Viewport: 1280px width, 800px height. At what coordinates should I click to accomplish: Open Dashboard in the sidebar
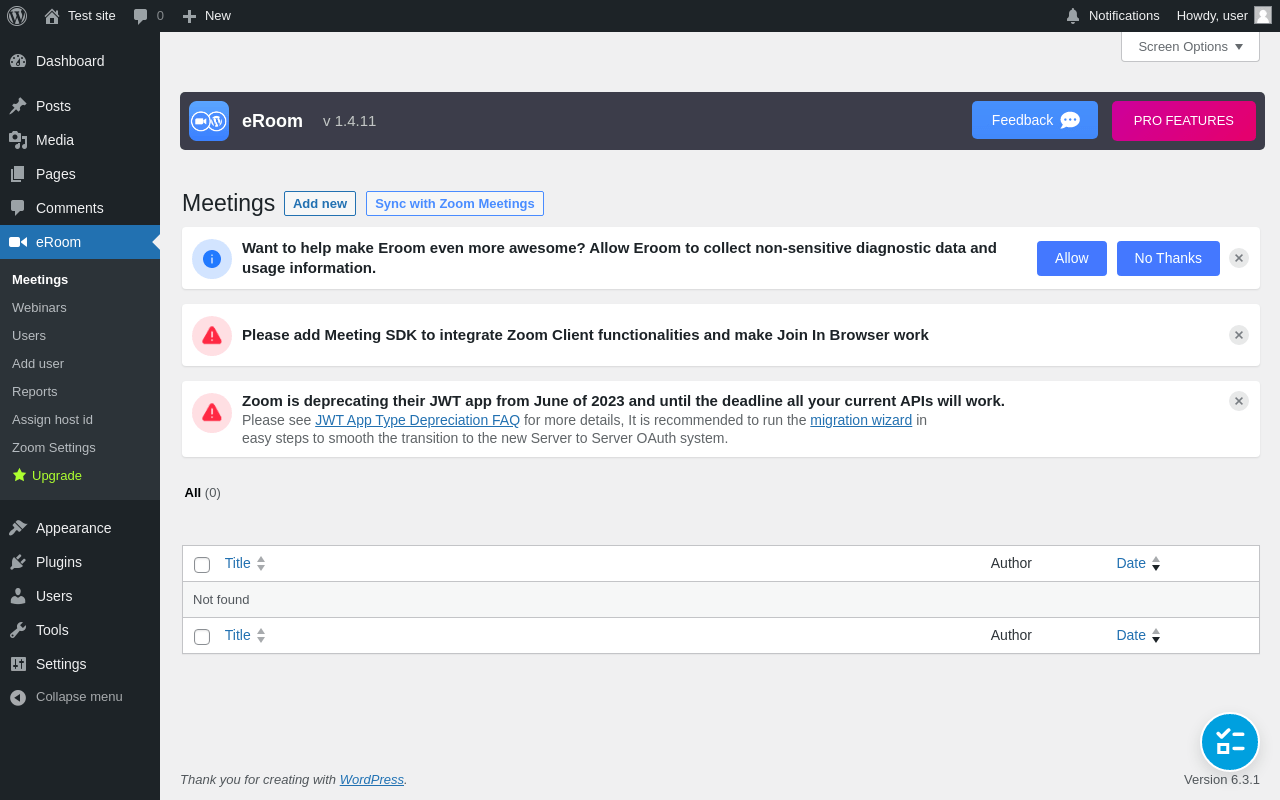coord(80,61)
